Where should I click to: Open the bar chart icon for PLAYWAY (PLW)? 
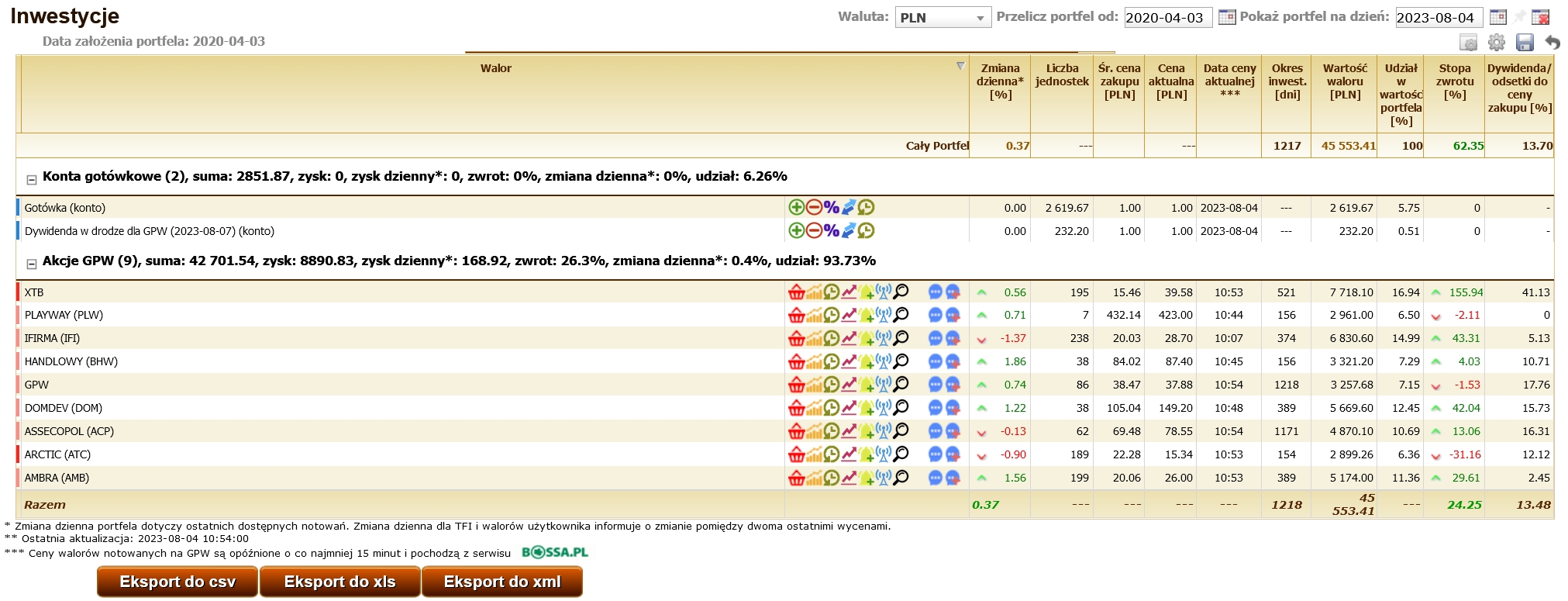(x=814, y=316)
